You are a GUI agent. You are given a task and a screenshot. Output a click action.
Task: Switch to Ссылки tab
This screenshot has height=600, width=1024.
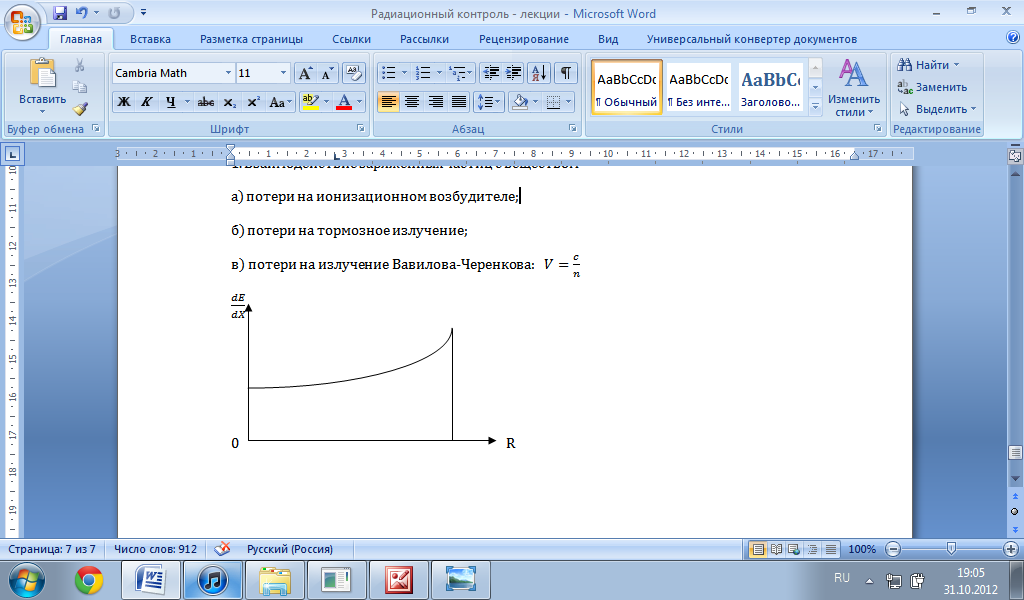(351, 39)
